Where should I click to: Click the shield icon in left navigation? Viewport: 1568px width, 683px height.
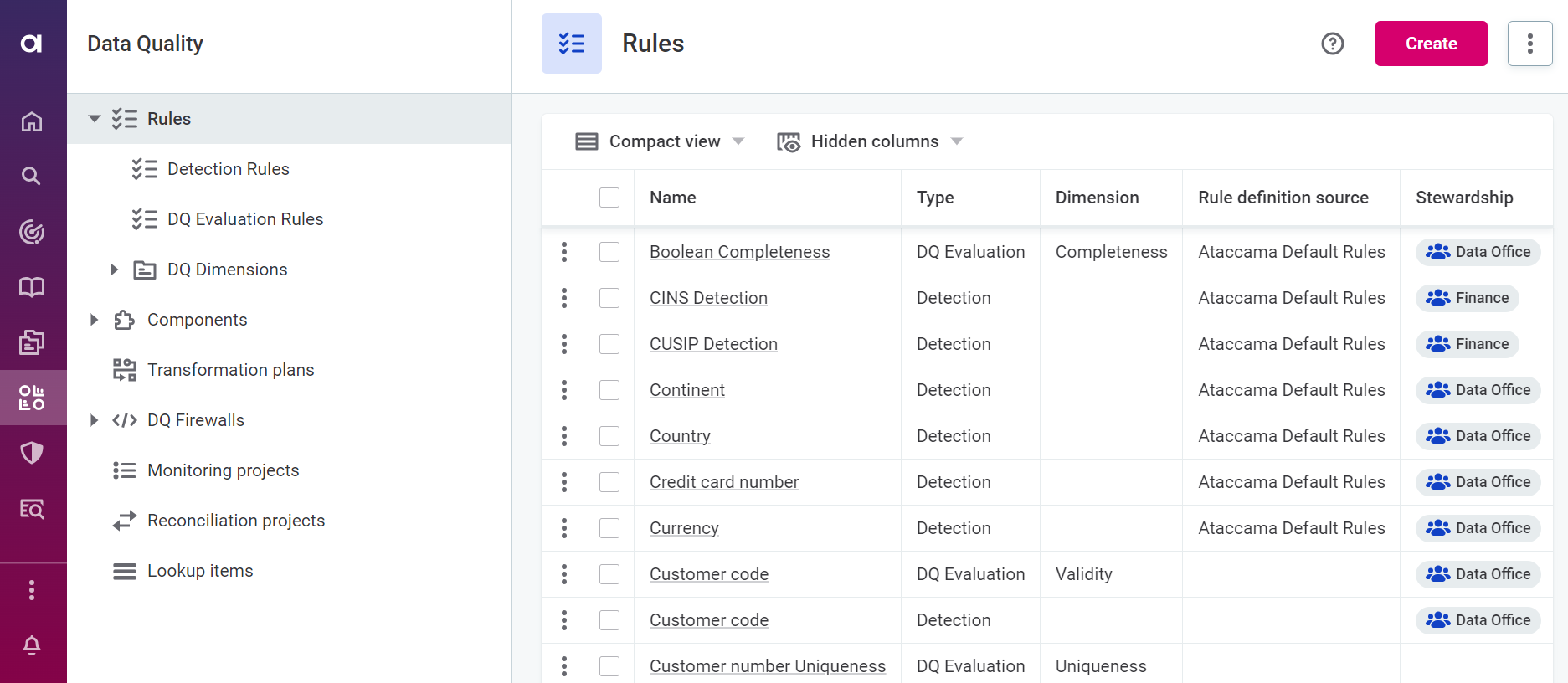pyautogui.click(x=32, y=453)
